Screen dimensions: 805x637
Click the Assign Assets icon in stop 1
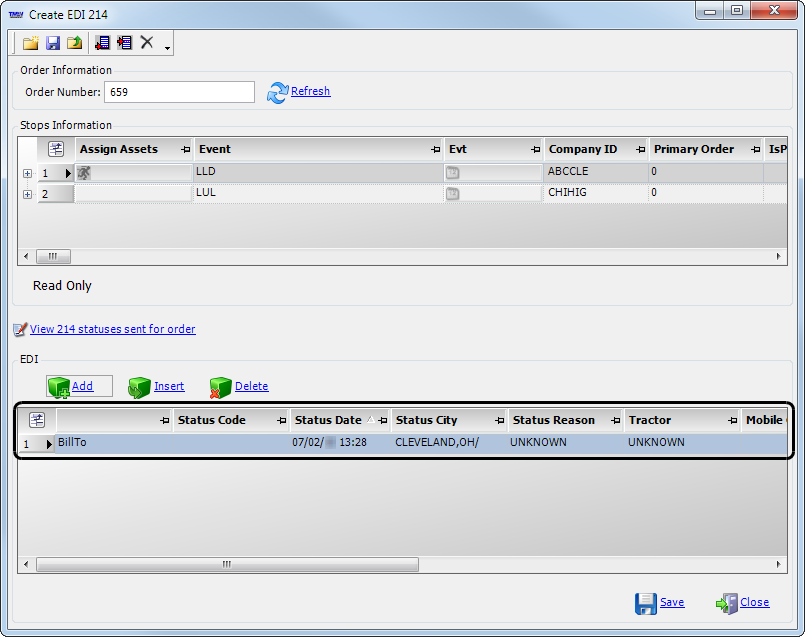(x=84, y=172)
